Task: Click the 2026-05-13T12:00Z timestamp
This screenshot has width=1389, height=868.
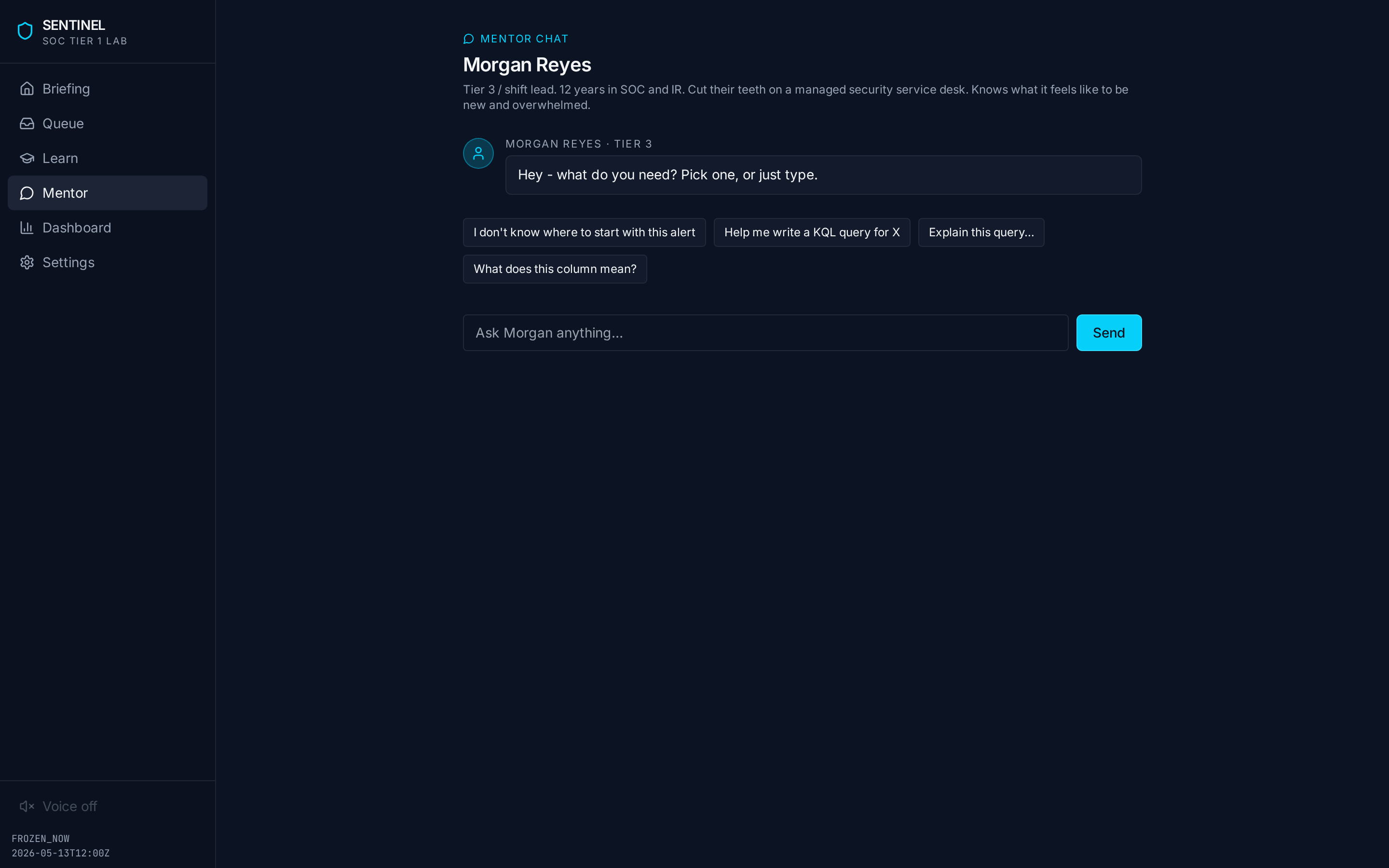Action: pos(60,853)
